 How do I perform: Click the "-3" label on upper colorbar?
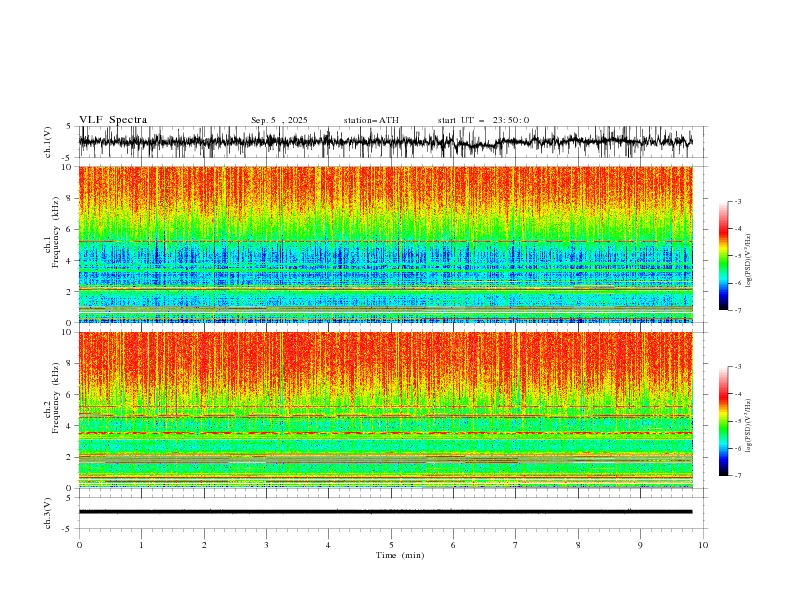point(738,201)
